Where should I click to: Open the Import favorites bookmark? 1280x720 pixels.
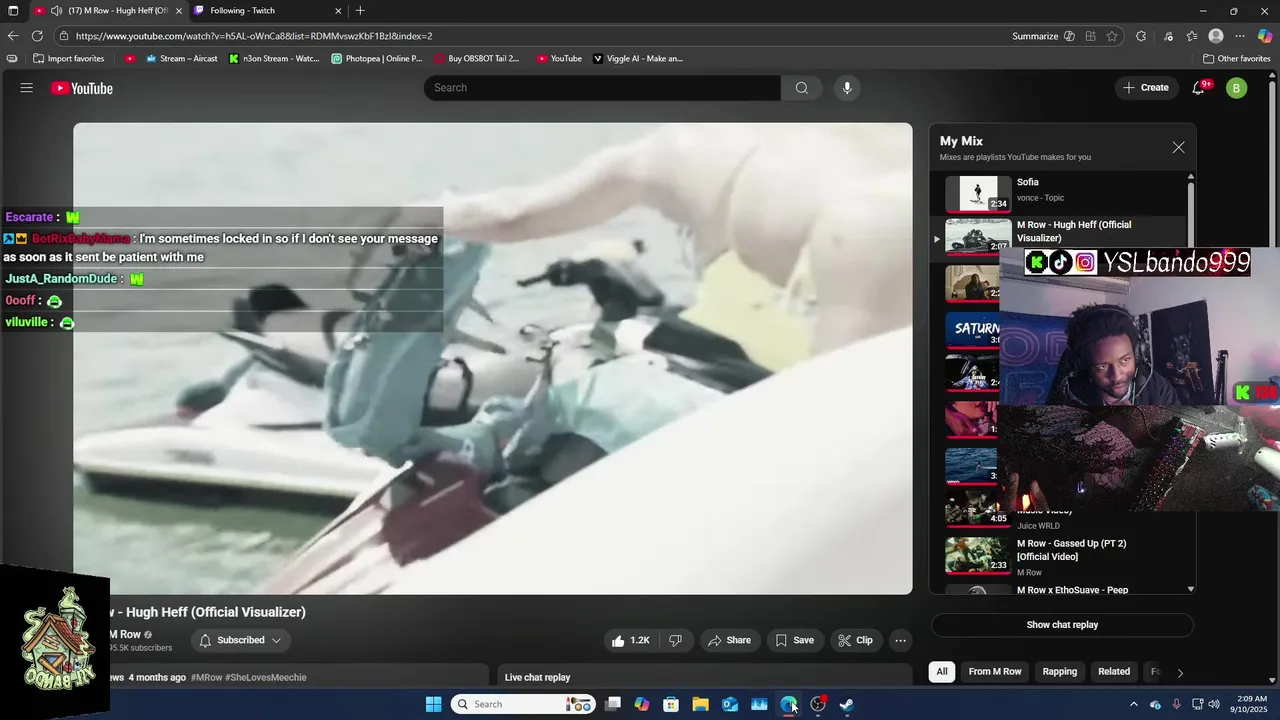(68, 59)
